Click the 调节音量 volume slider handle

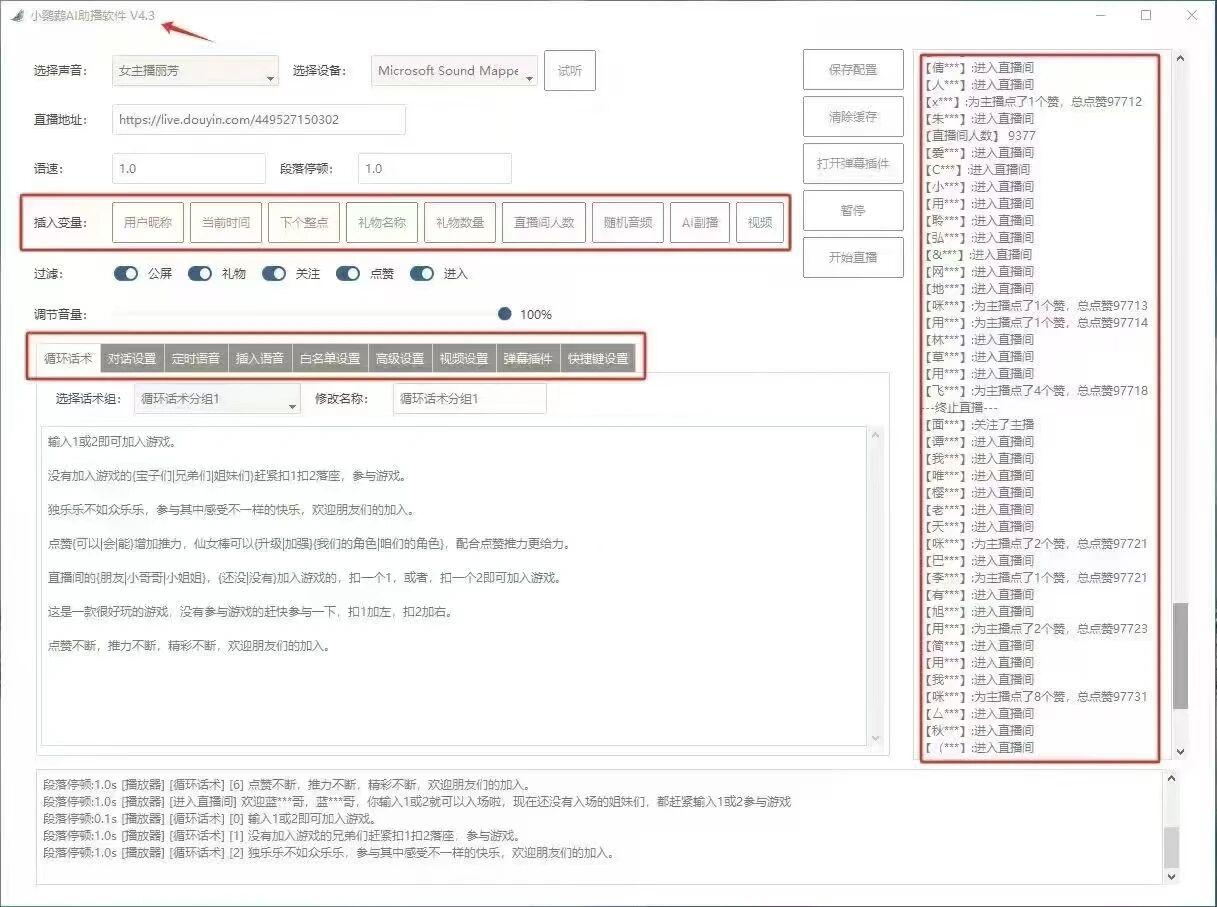pos(505,314)
